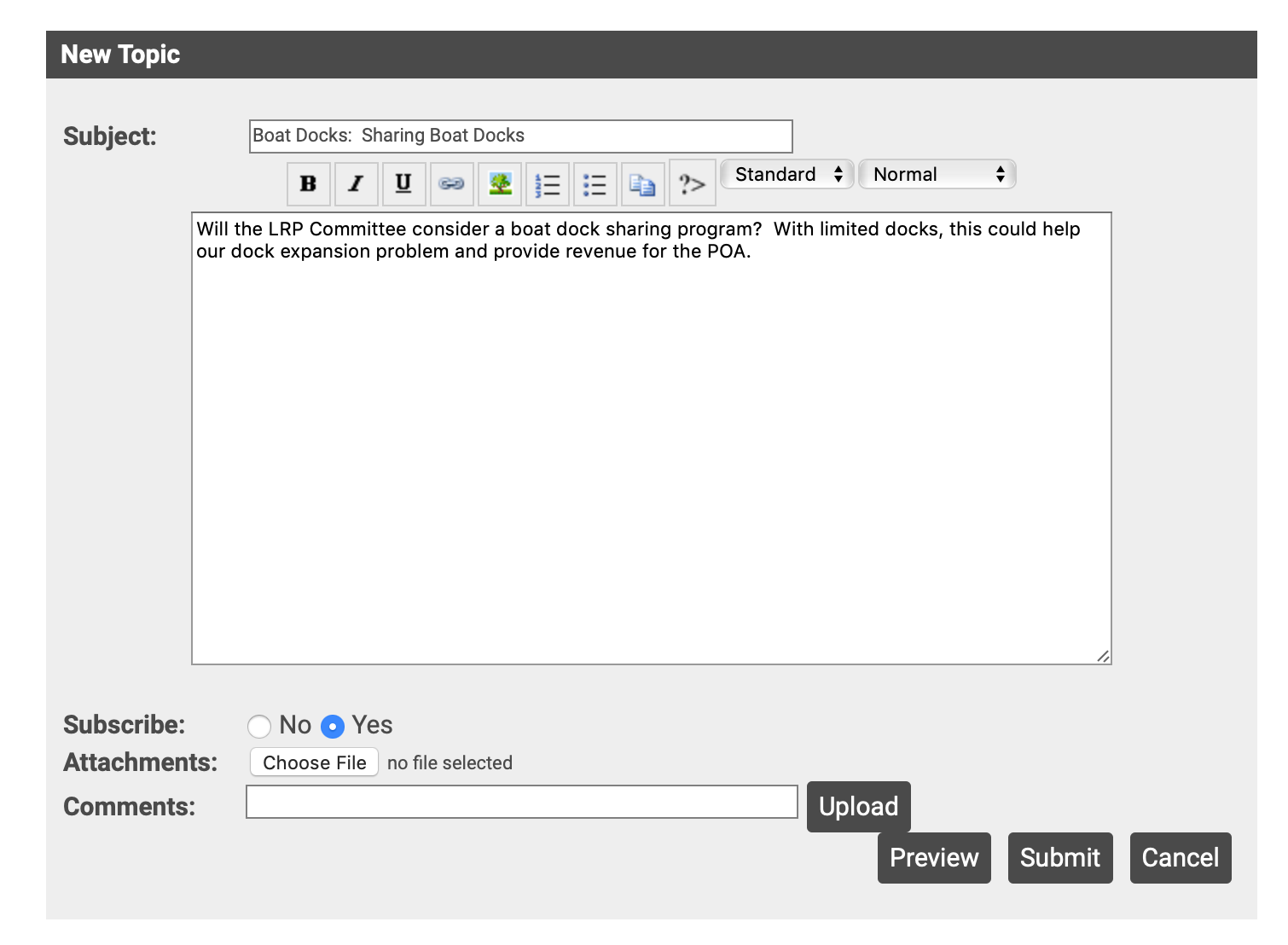
Task: Underline text using the U toolbar button
Action: pyautogui.click(x=403, y=183)
